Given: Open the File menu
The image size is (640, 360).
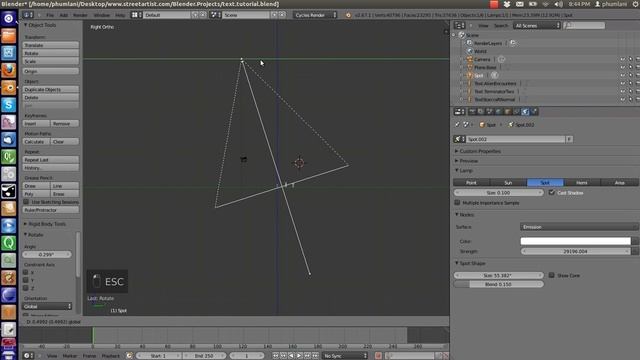Looking at the screenshot, I should pos(50,15).
